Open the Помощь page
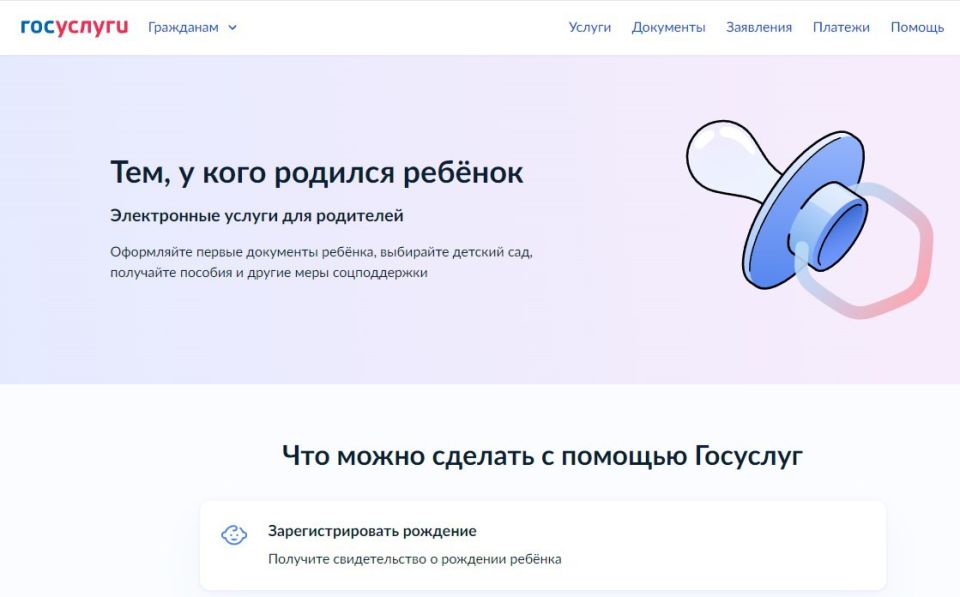Screen dimensions: 960x597 click(915, 27)
